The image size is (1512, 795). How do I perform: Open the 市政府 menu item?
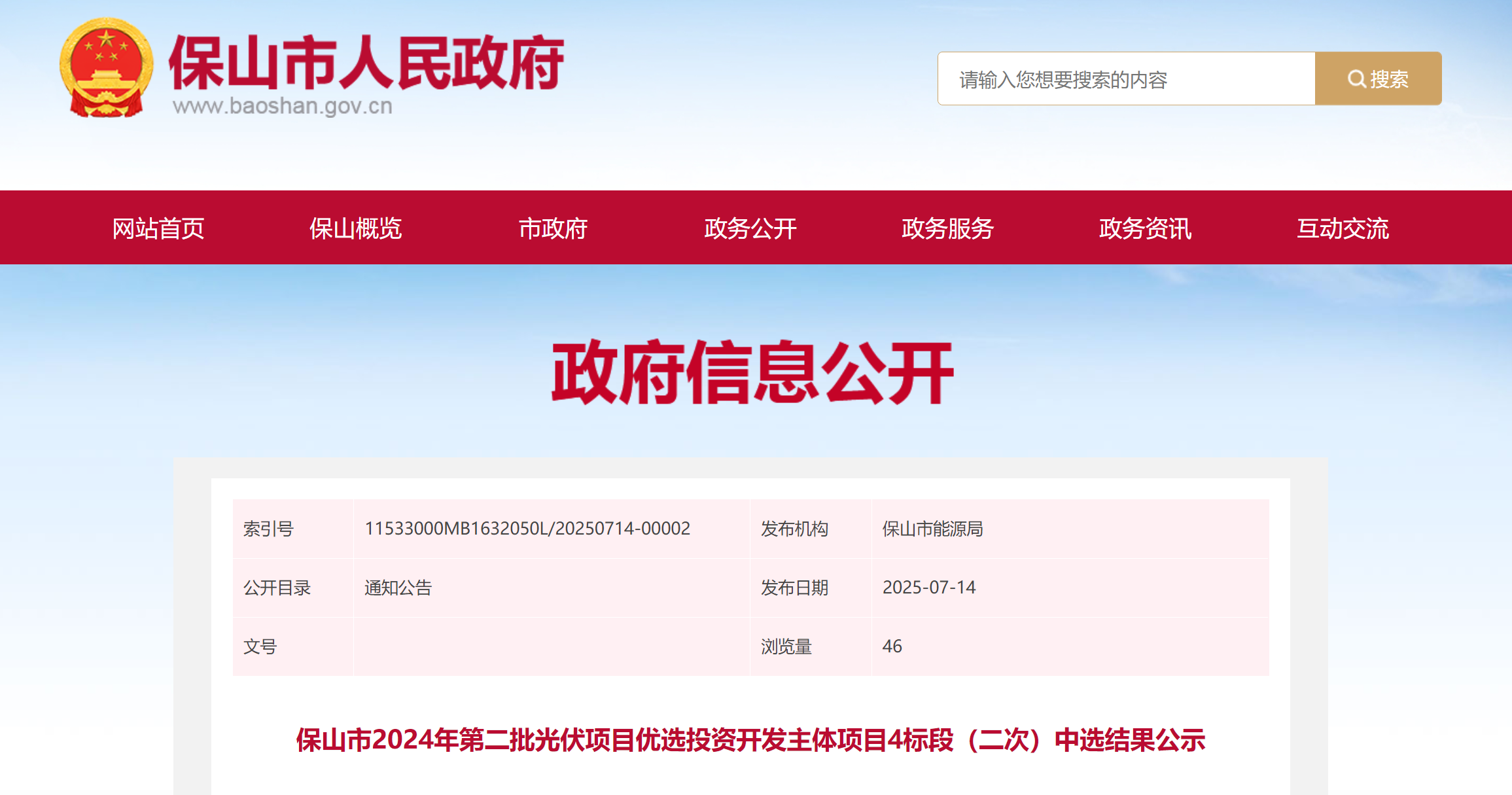click(x=553, y=228)
